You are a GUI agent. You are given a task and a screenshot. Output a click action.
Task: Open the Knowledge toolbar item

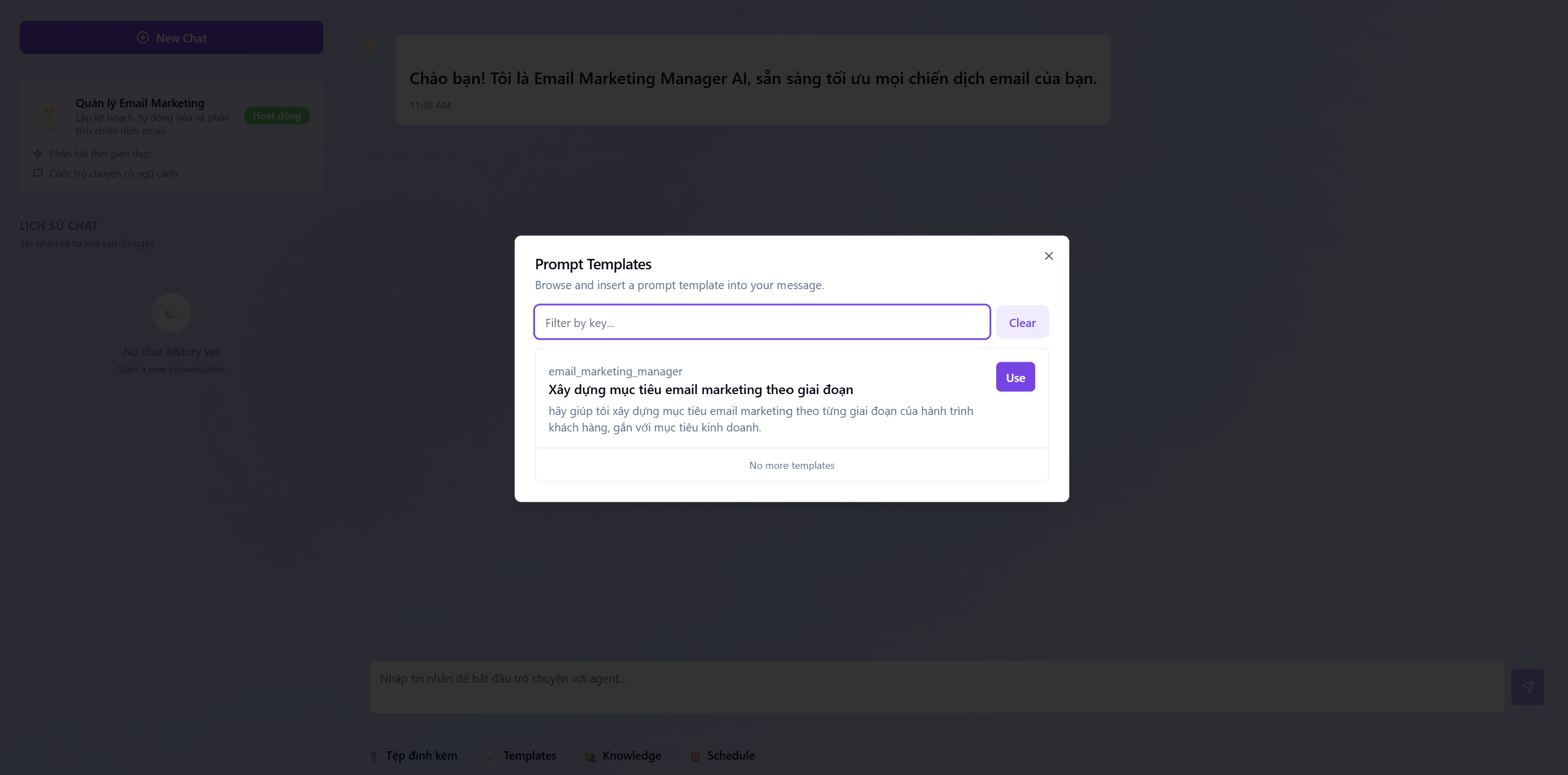(623, 756)
